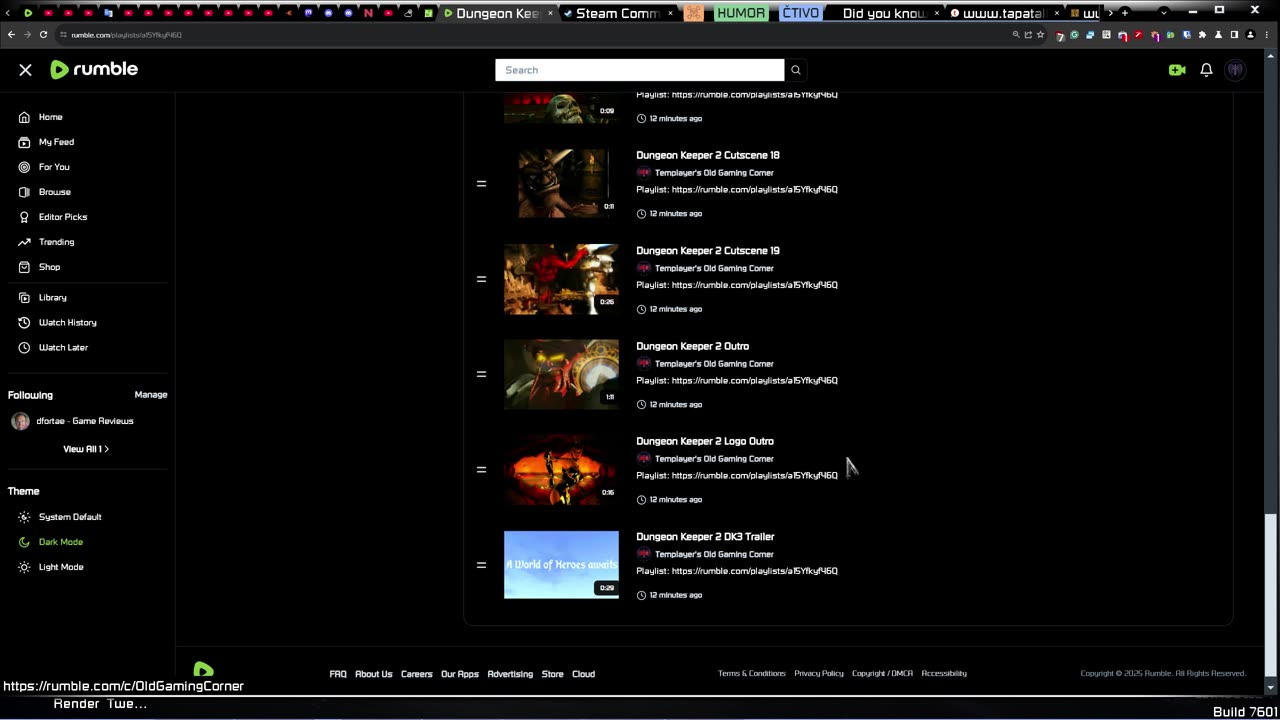Open Cloud footer link

pos(583,674)
